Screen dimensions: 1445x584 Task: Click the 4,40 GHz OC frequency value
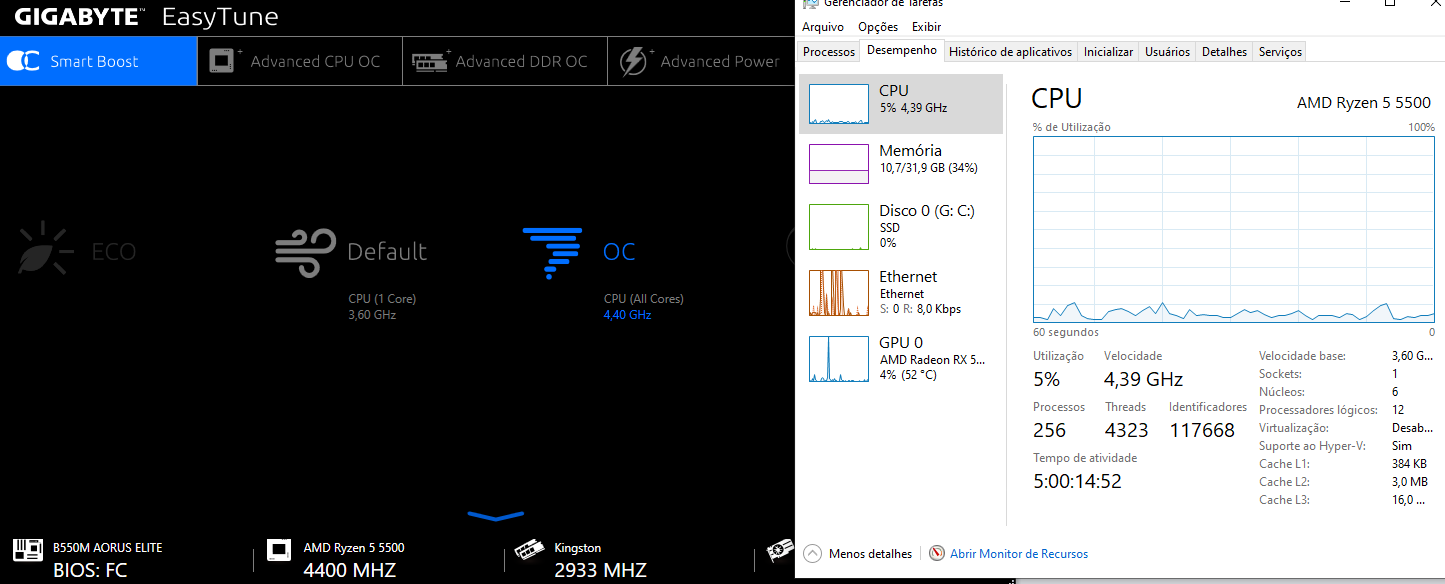pos(627,315)
